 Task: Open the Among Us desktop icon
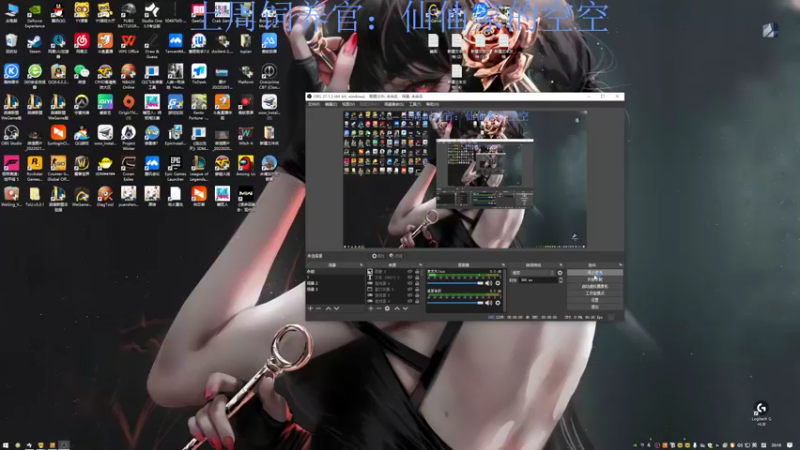coord(245,167)
